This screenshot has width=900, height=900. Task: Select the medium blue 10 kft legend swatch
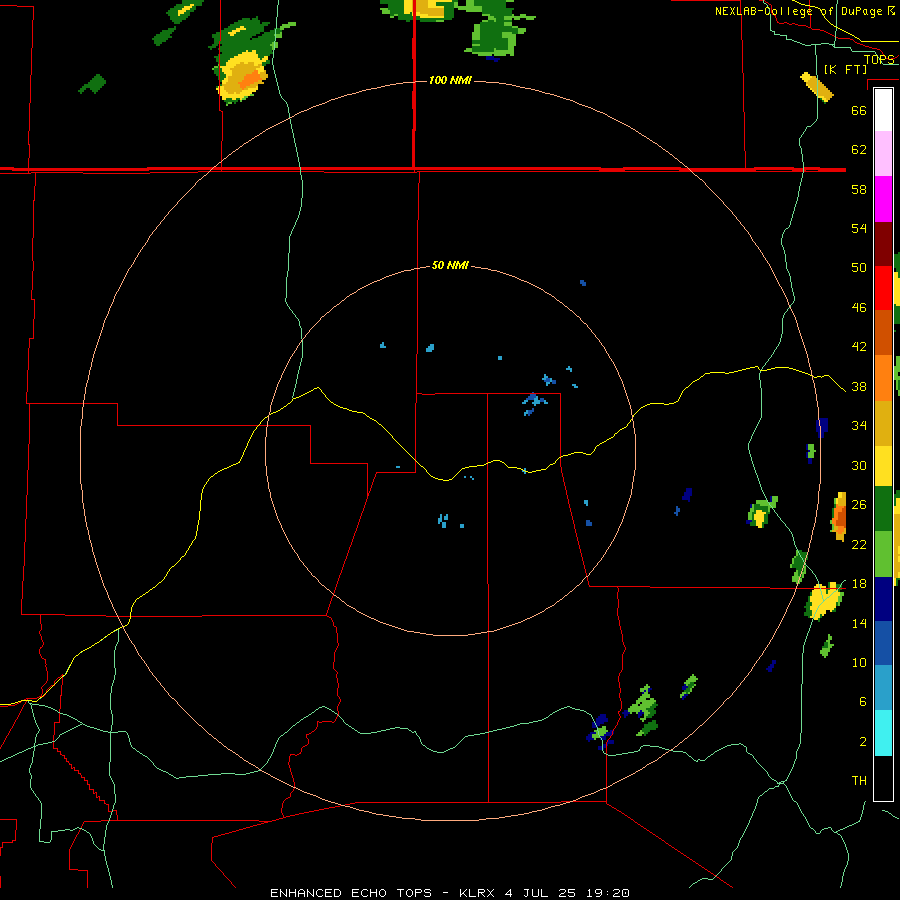[883, 643]
